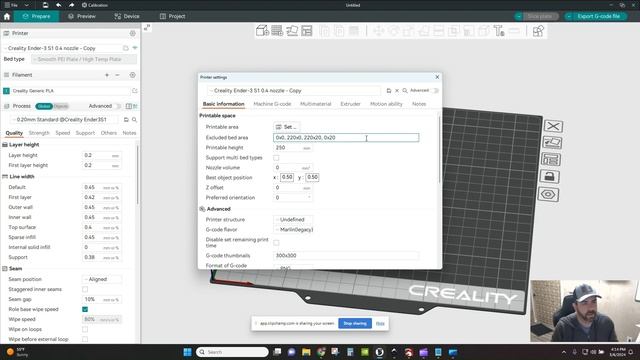Click the filament color swatch numbered 1
The image size is (640, 360).
click(x=6, y=91)
